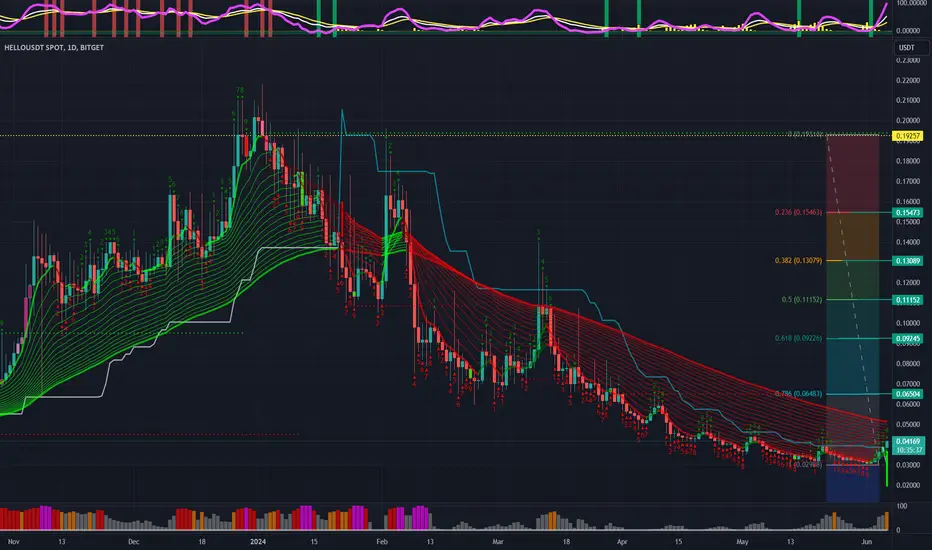
Task: Click the Feb label on the time axis
Action: pyautogui.click(x=382, y=542)
